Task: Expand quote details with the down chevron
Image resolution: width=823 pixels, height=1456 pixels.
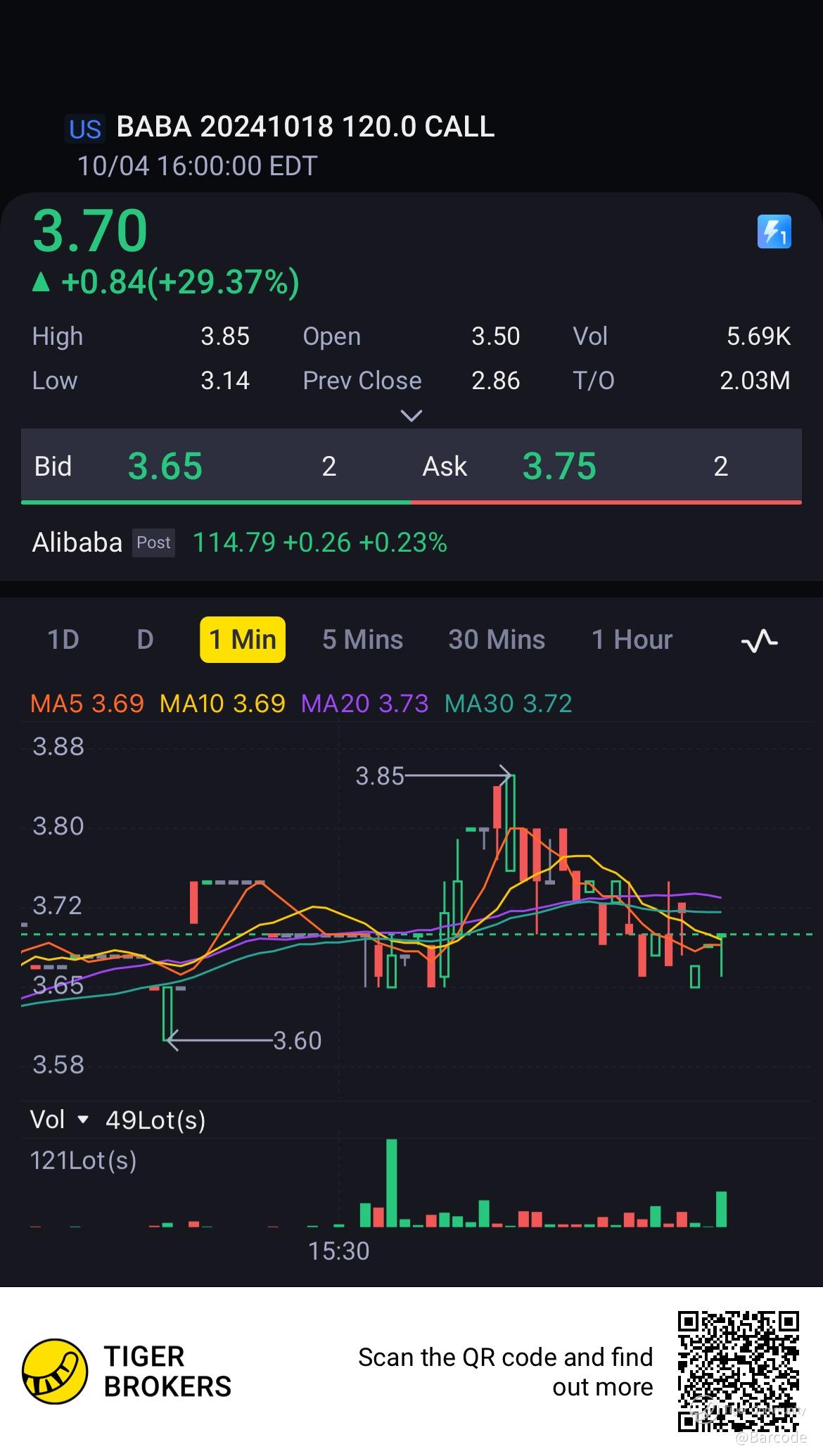Action: pos(412,416)
